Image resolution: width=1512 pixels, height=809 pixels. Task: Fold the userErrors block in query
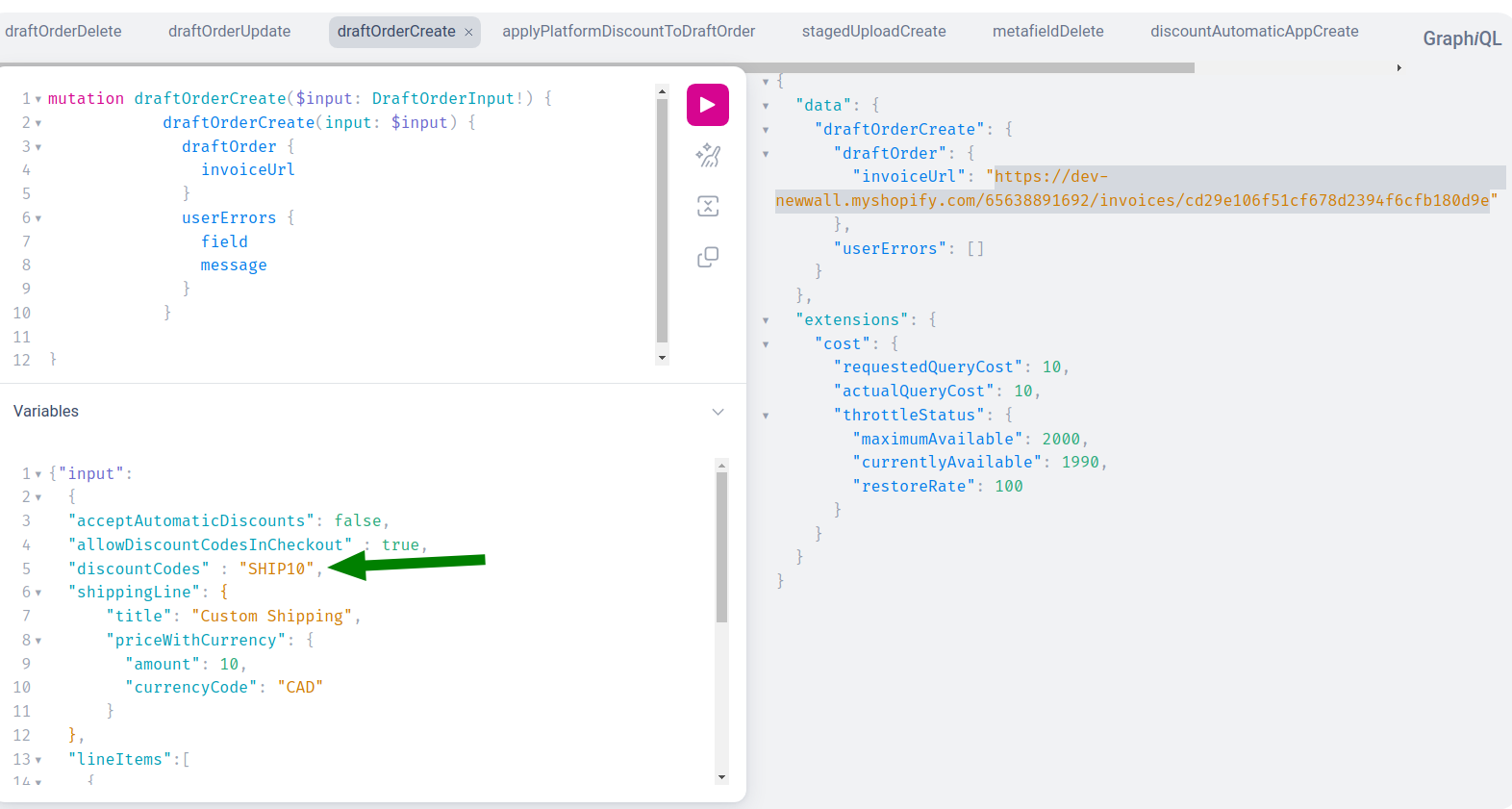[x=38, y=218]
